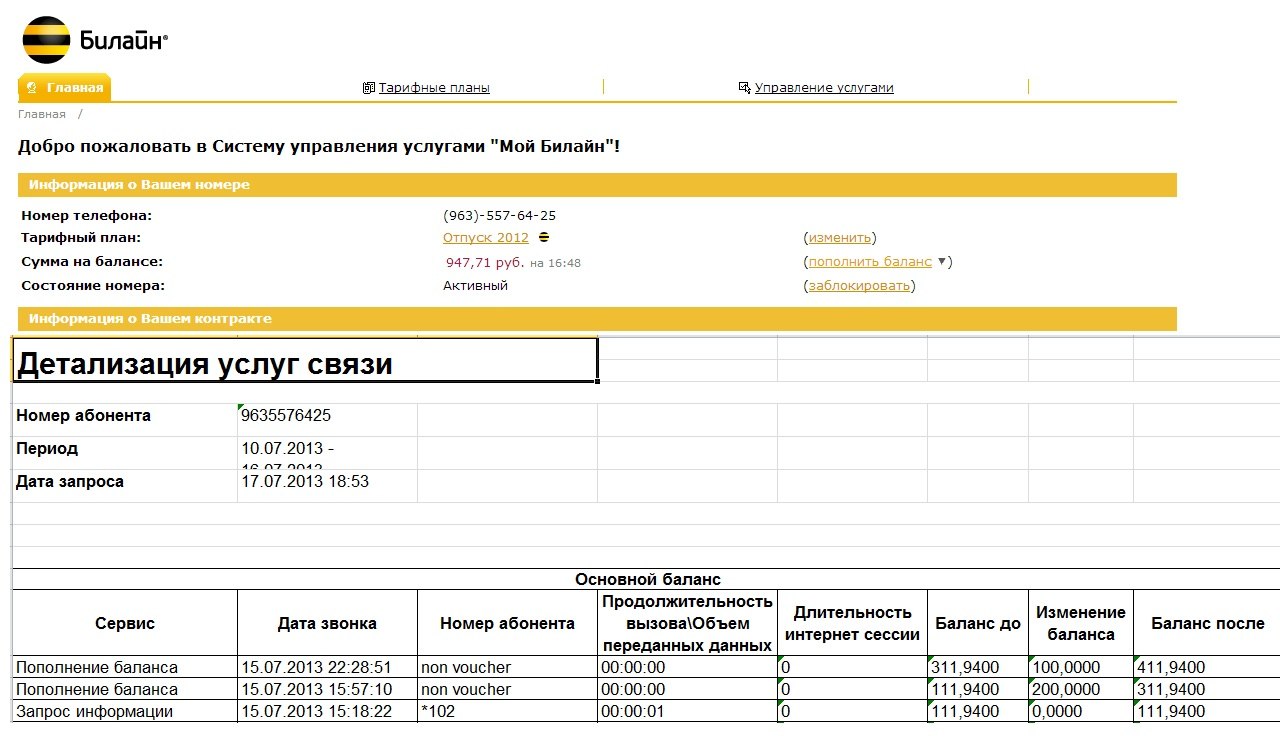Click the home icon in Главная tab
1280x753 pixels.
33,88
